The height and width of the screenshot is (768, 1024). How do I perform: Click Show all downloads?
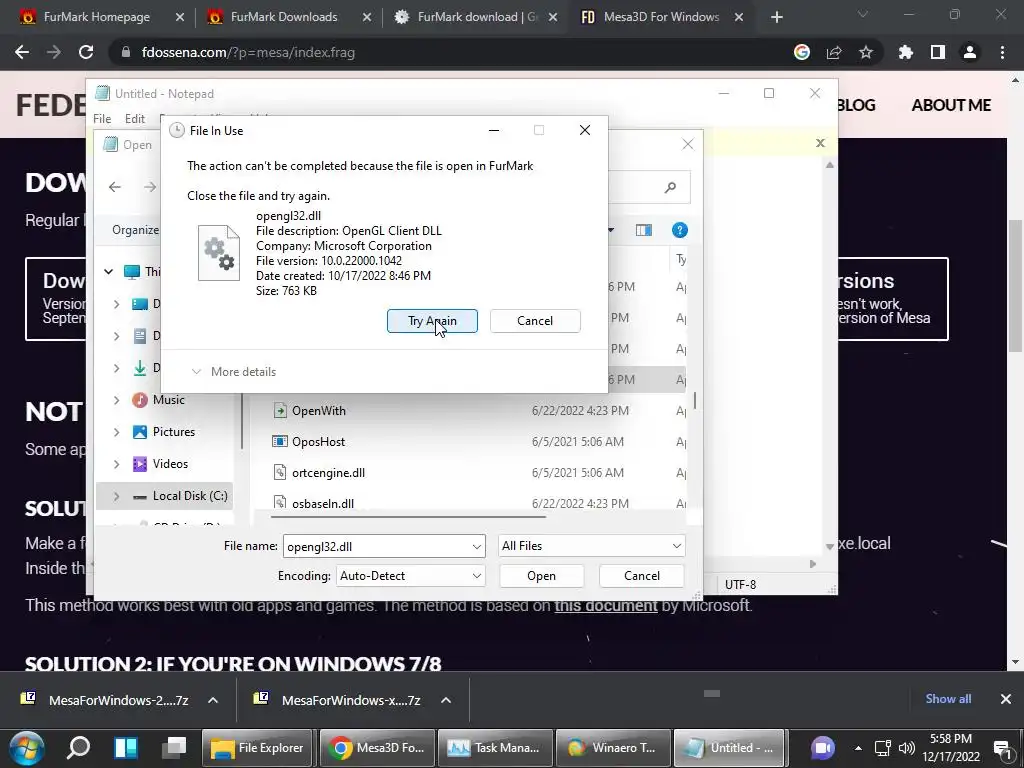tap(948, 699)
